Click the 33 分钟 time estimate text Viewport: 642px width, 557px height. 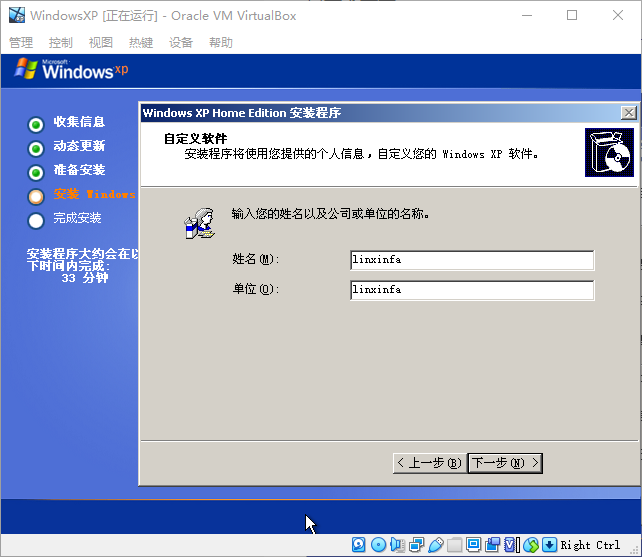85,278
